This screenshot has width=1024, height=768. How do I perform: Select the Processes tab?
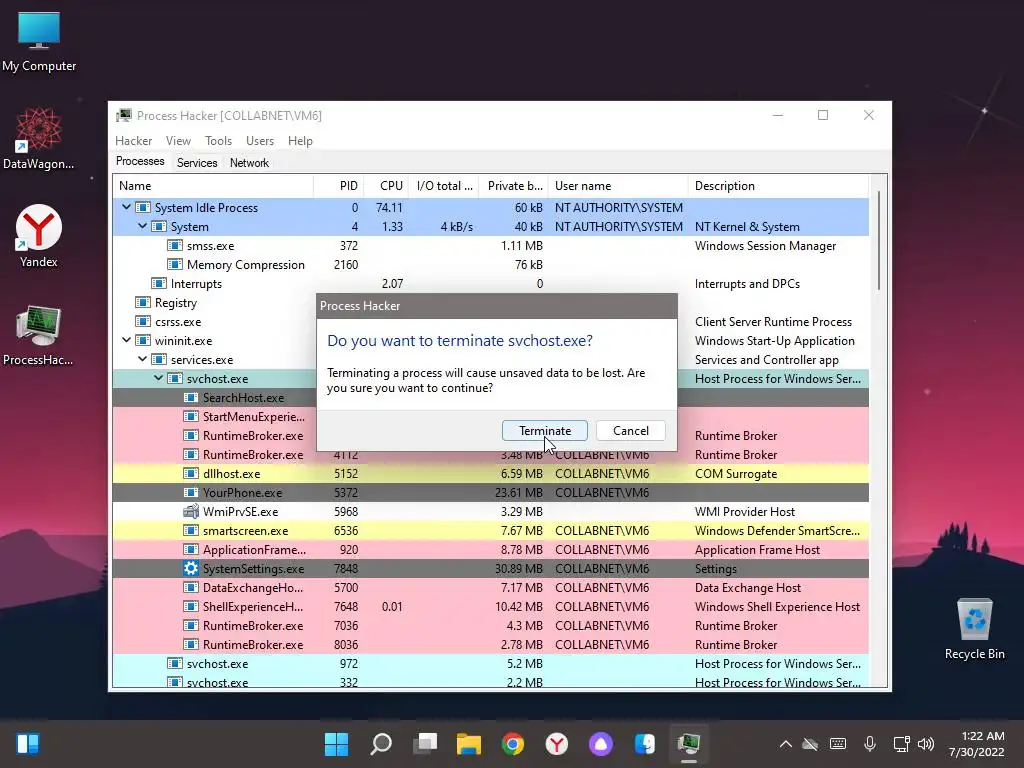(140, 161)
